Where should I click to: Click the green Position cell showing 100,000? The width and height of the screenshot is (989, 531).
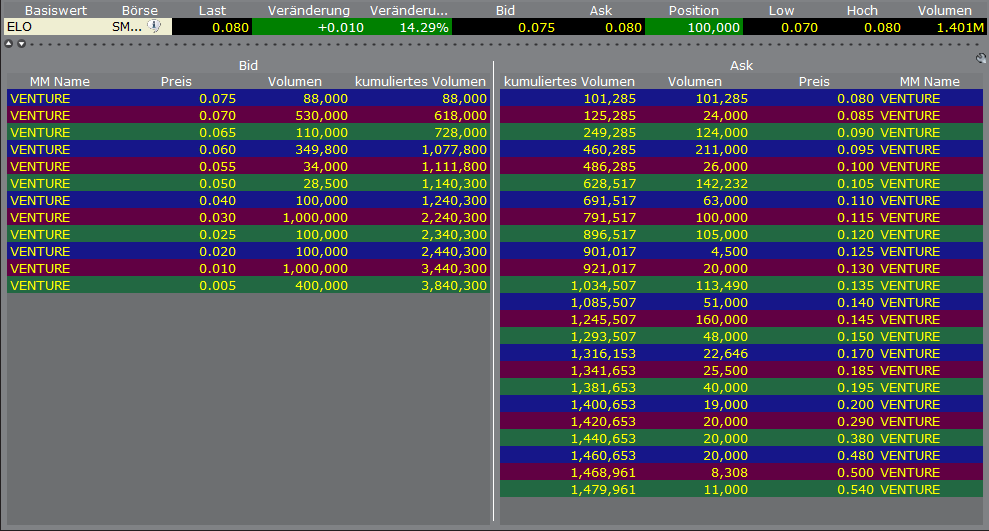[x=694, y=27]
